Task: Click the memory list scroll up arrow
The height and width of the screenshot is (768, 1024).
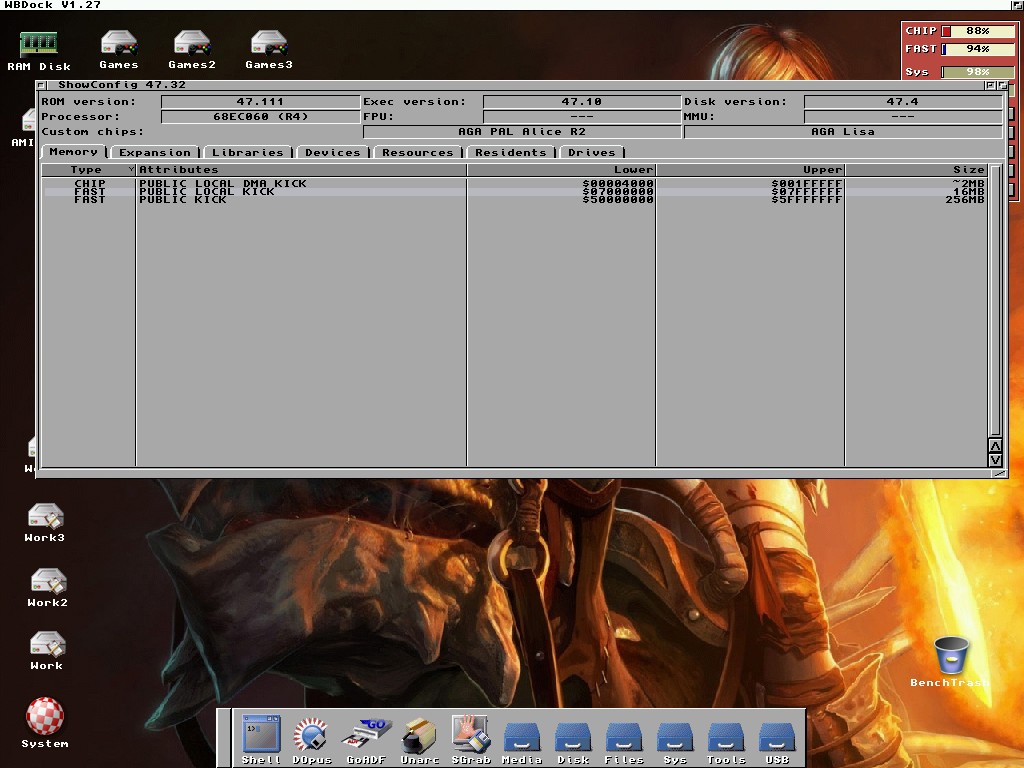Action: pyautogui.click(x=995, y=445)
